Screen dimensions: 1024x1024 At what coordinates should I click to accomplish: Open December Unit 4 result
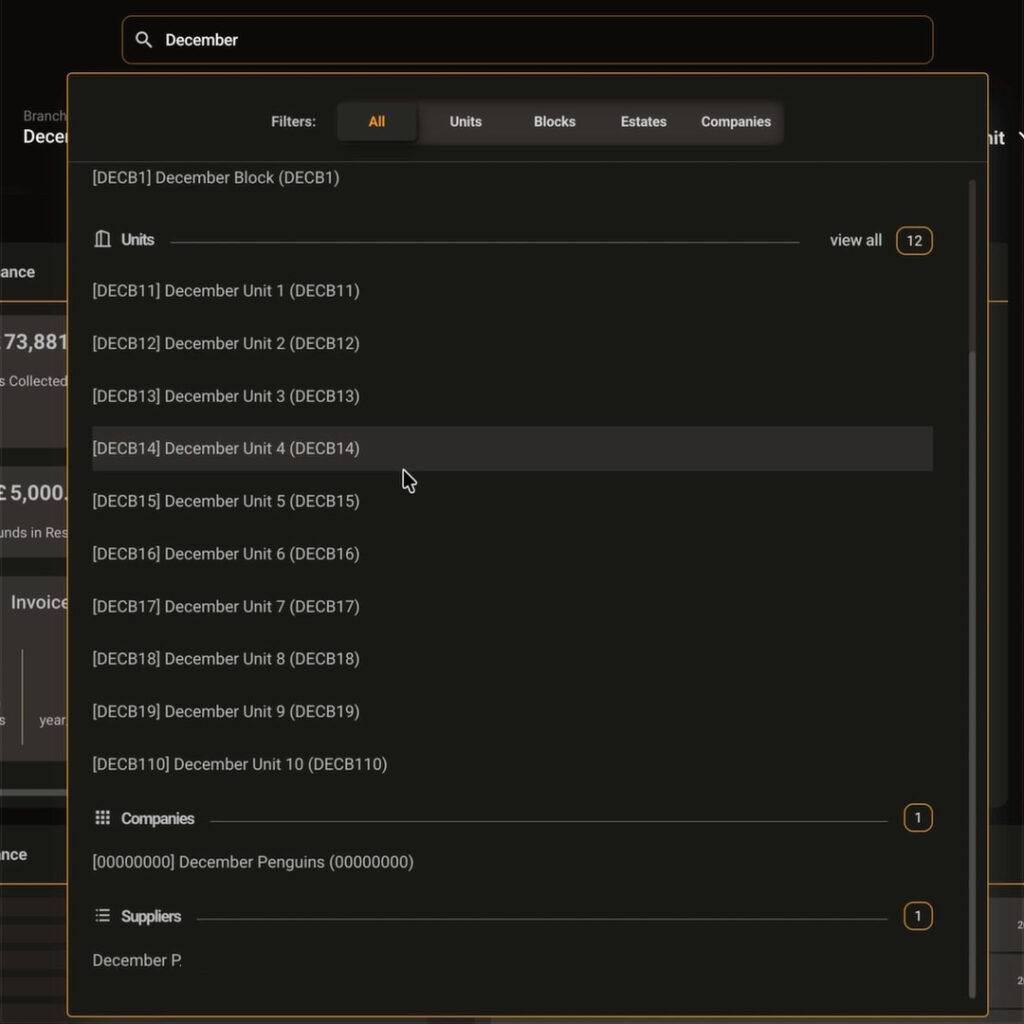pos(226,449)
